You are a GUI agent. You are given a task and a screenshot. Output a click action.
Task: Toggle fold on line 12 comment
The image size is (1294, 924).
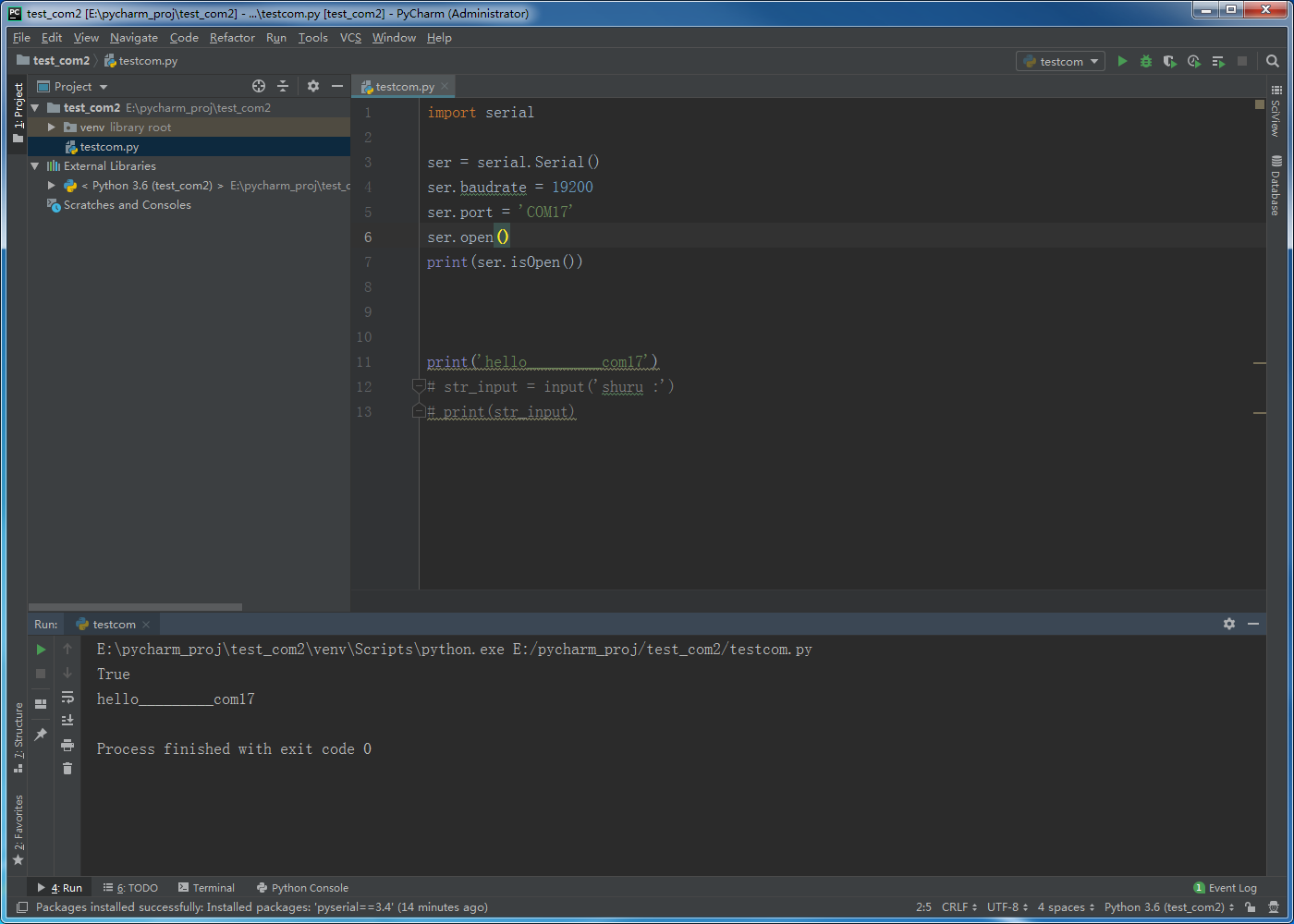point(419,386)
